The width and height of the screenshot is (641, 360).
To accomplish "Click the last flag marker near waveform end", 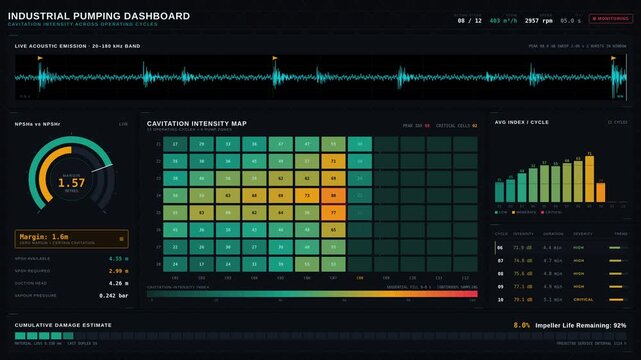I will [x=613, y=58].
